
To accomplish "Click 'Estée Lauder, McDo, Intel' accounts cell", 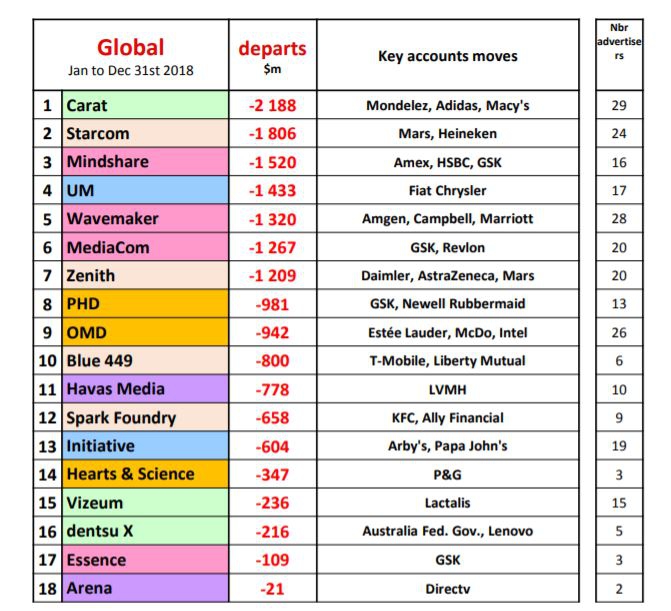I will (x=447, y=333).
